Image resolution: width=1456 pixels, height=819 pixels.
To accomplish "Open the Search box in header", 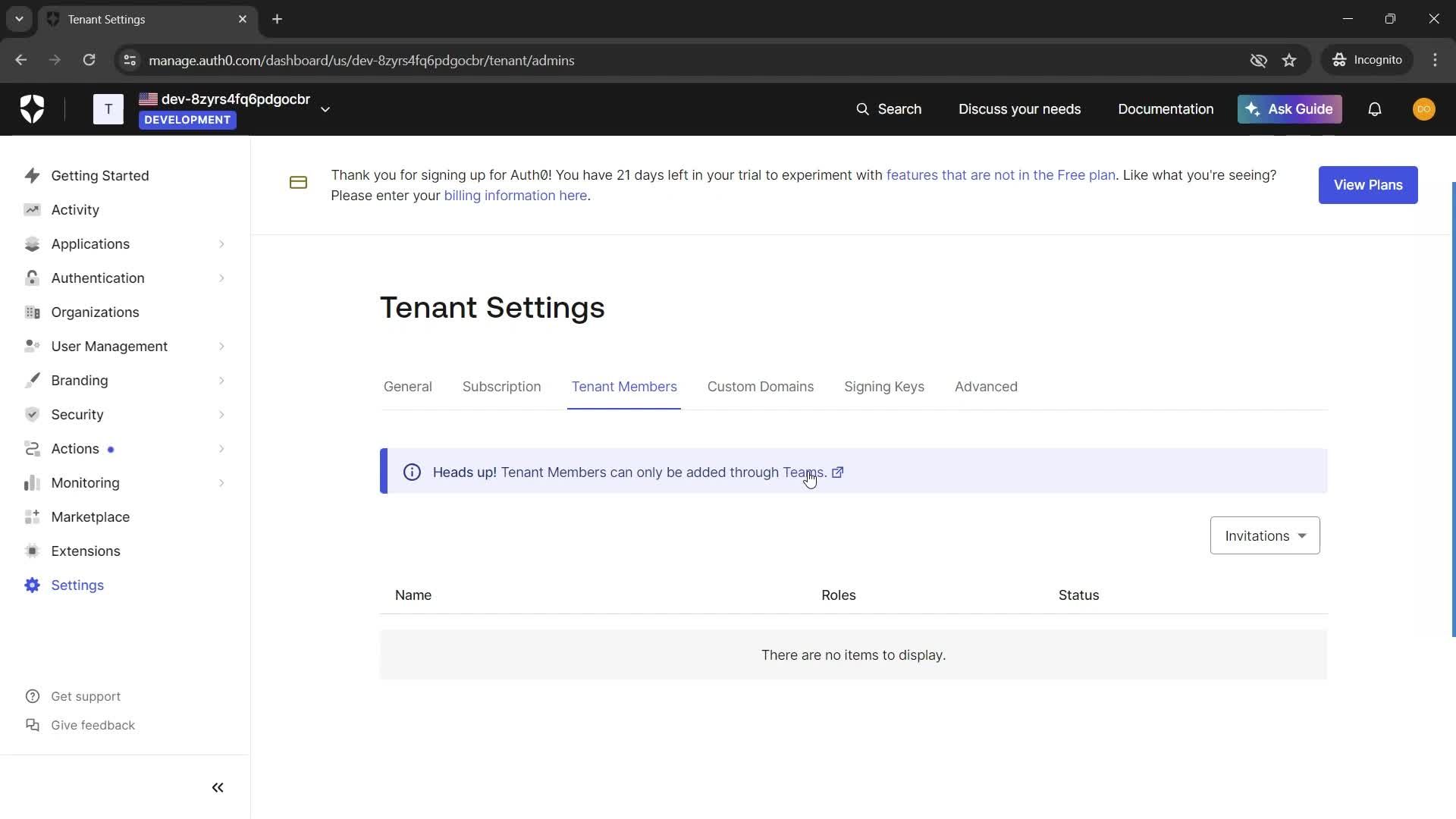I will point(889,109).
